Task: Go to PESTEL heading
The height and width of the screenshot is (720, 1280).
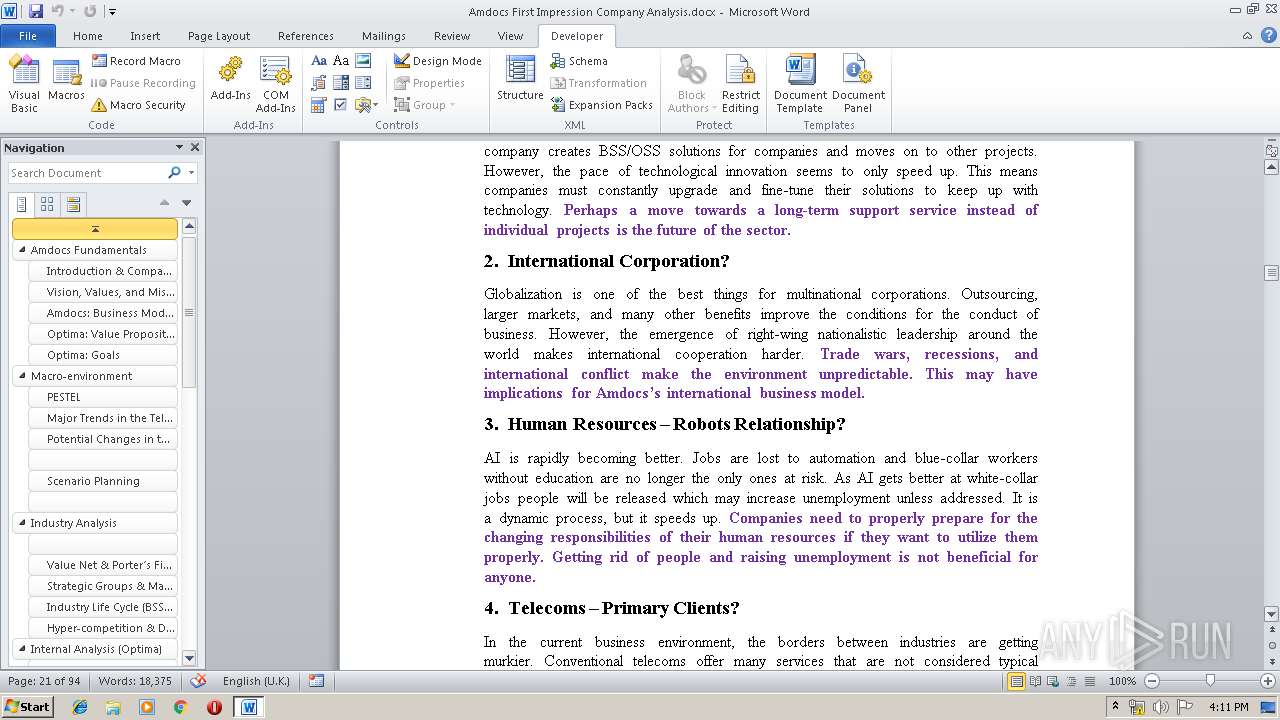Action: (103, 397)
